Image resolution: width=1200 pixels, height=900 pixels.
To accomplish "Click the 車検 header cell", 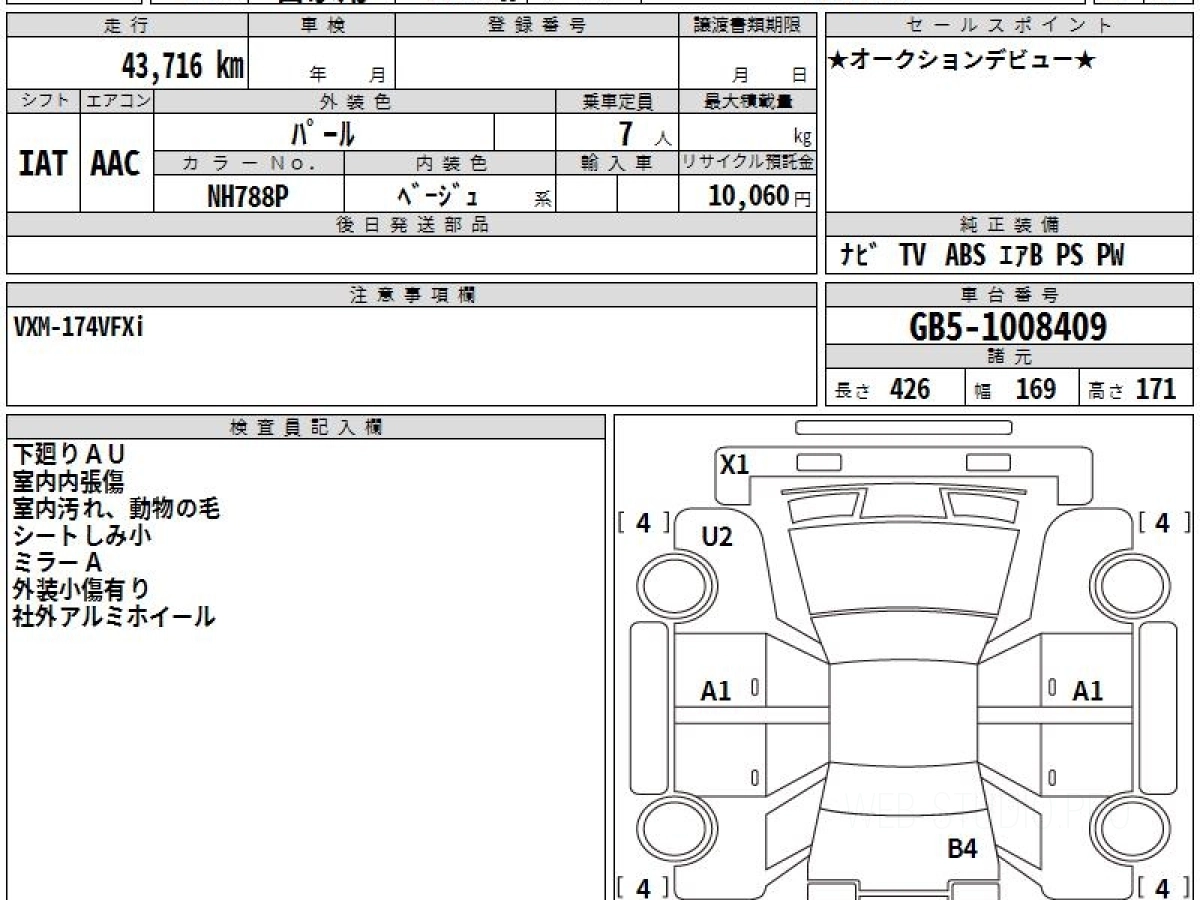I will [x=322, y=26].
